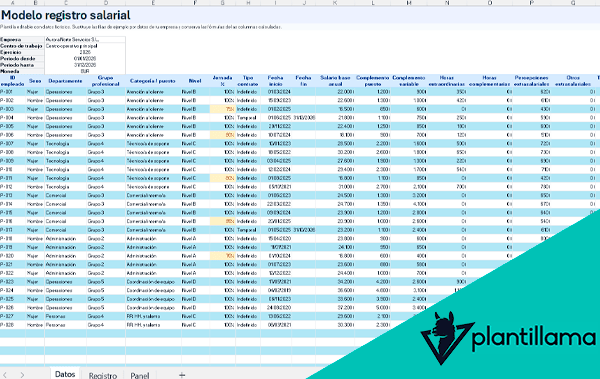The width and height of the screenshot is (600, 379).
Task: Select the 'Horas complementarias' column header
Action: pyautogui.click(x=489, y=81)
